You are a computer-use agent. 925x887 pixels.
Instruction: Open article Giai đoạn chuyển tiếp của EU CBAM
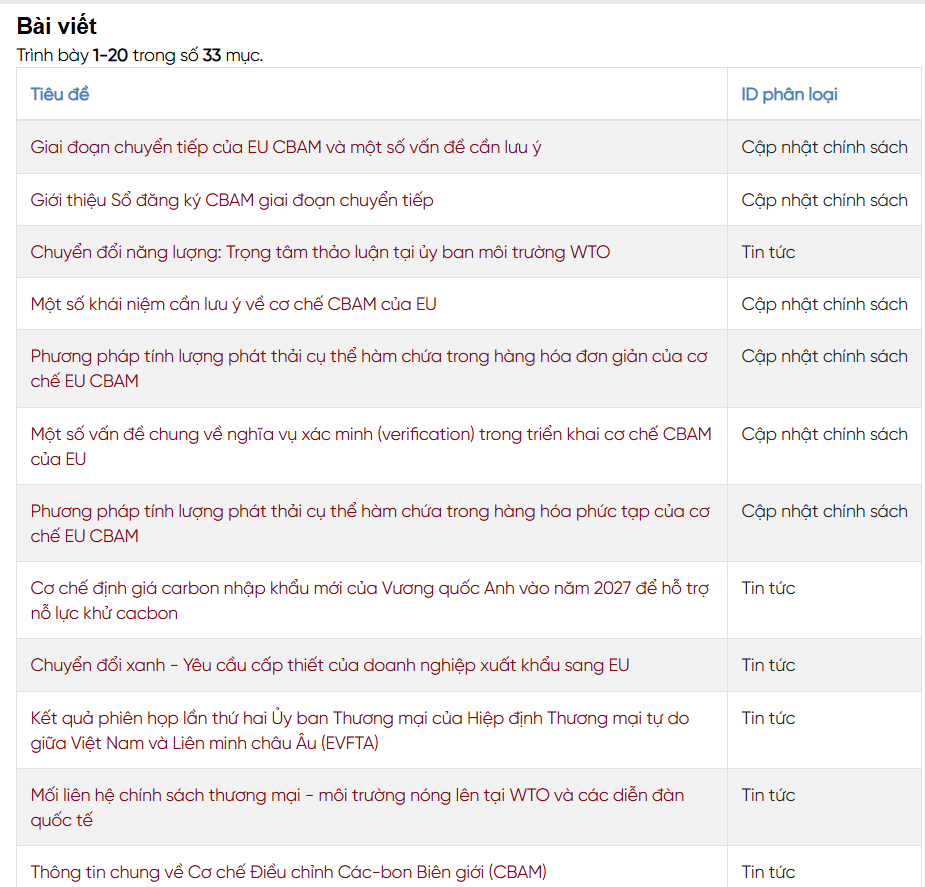tap(286, 147)
